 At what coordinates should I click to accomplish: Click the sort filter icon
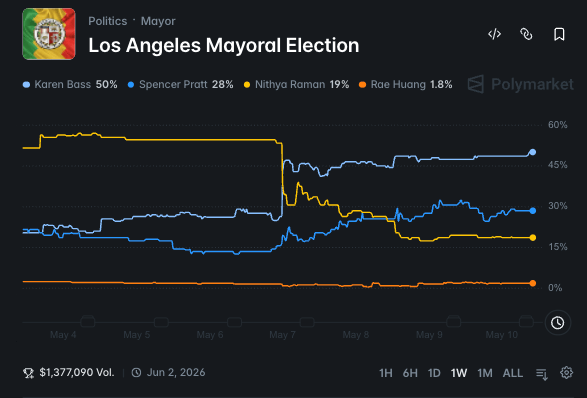pyautogui.click(x=542, y=373)
